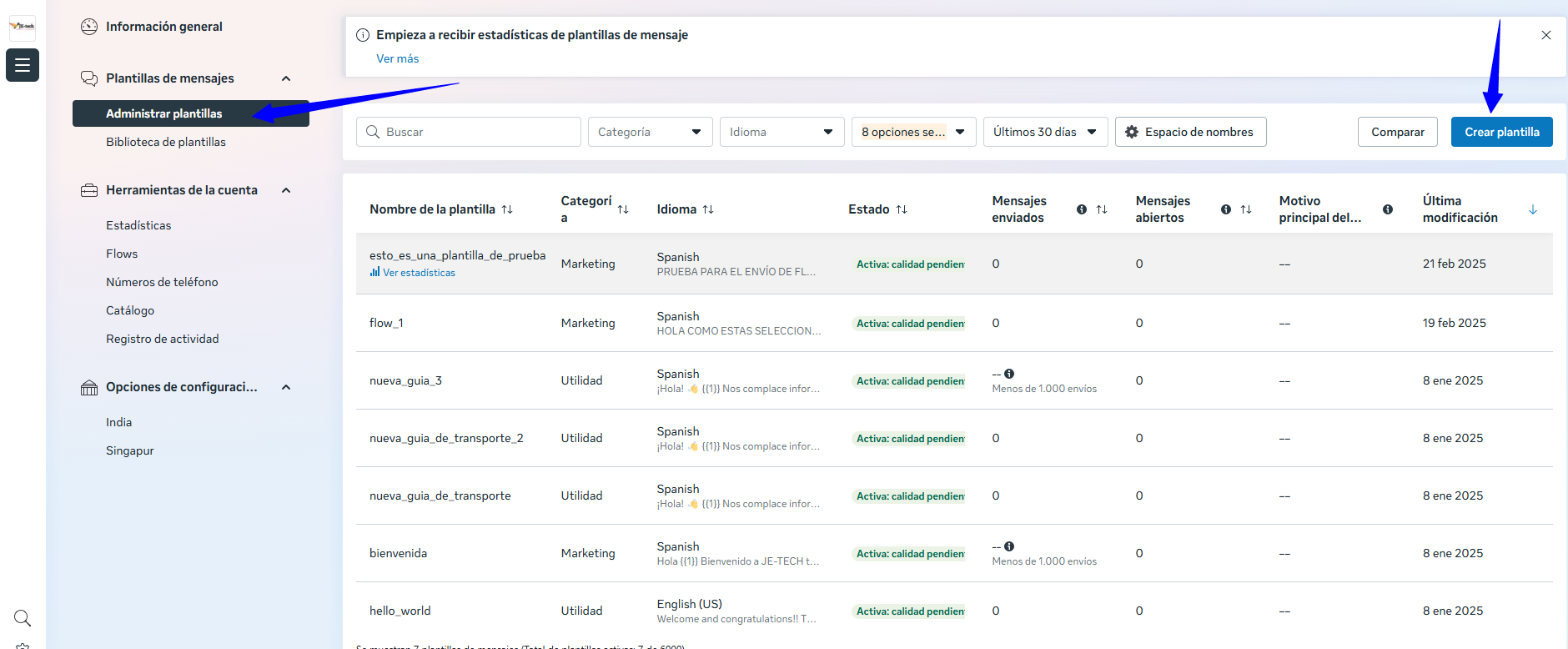Image resolution: width=1568 pixels, height=649 pixels.
Task: Sort by Nombre de la plantilla arrows
Action: (x=507, y=209)
